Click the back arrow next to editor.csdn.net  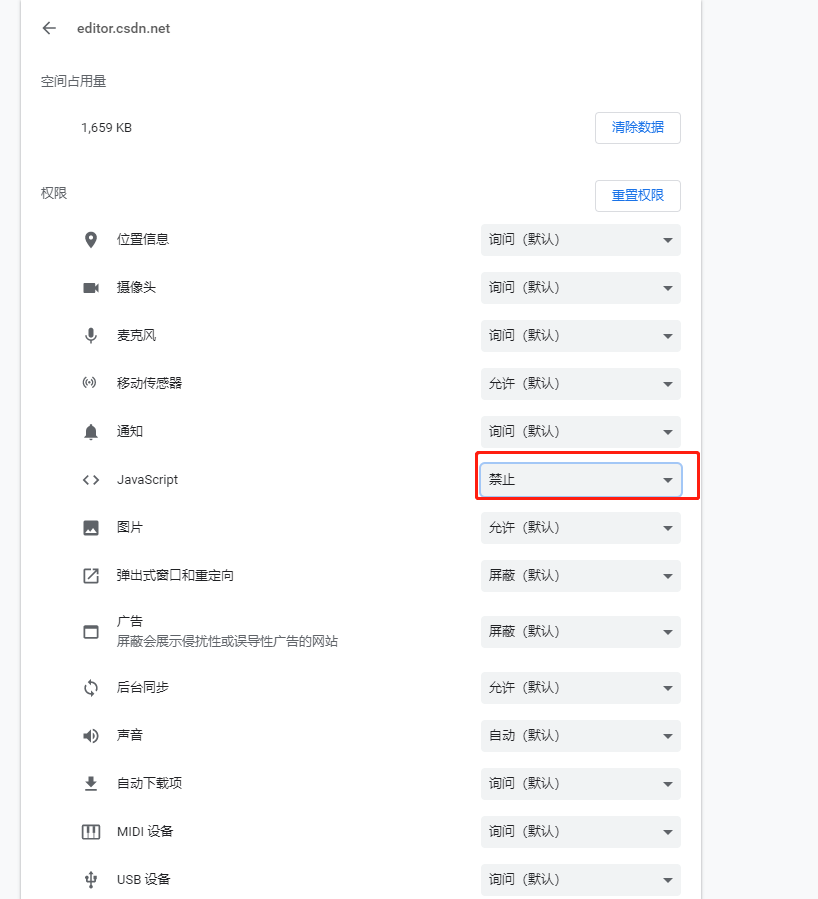(49, 28)
